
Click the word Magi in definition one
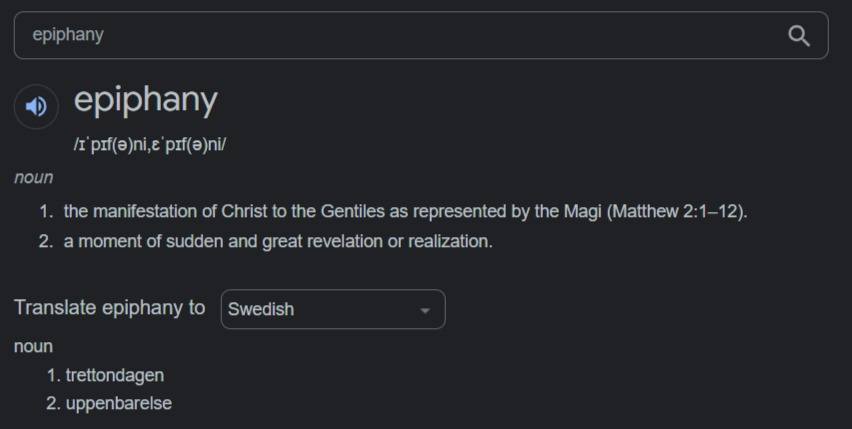[x=581, y=212]
